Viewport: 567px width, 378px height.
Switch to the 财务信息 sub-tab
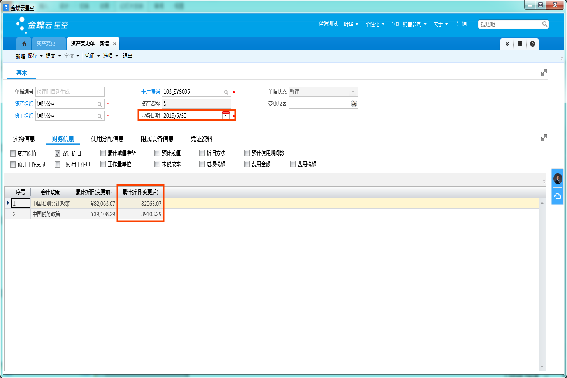[63, 139]
